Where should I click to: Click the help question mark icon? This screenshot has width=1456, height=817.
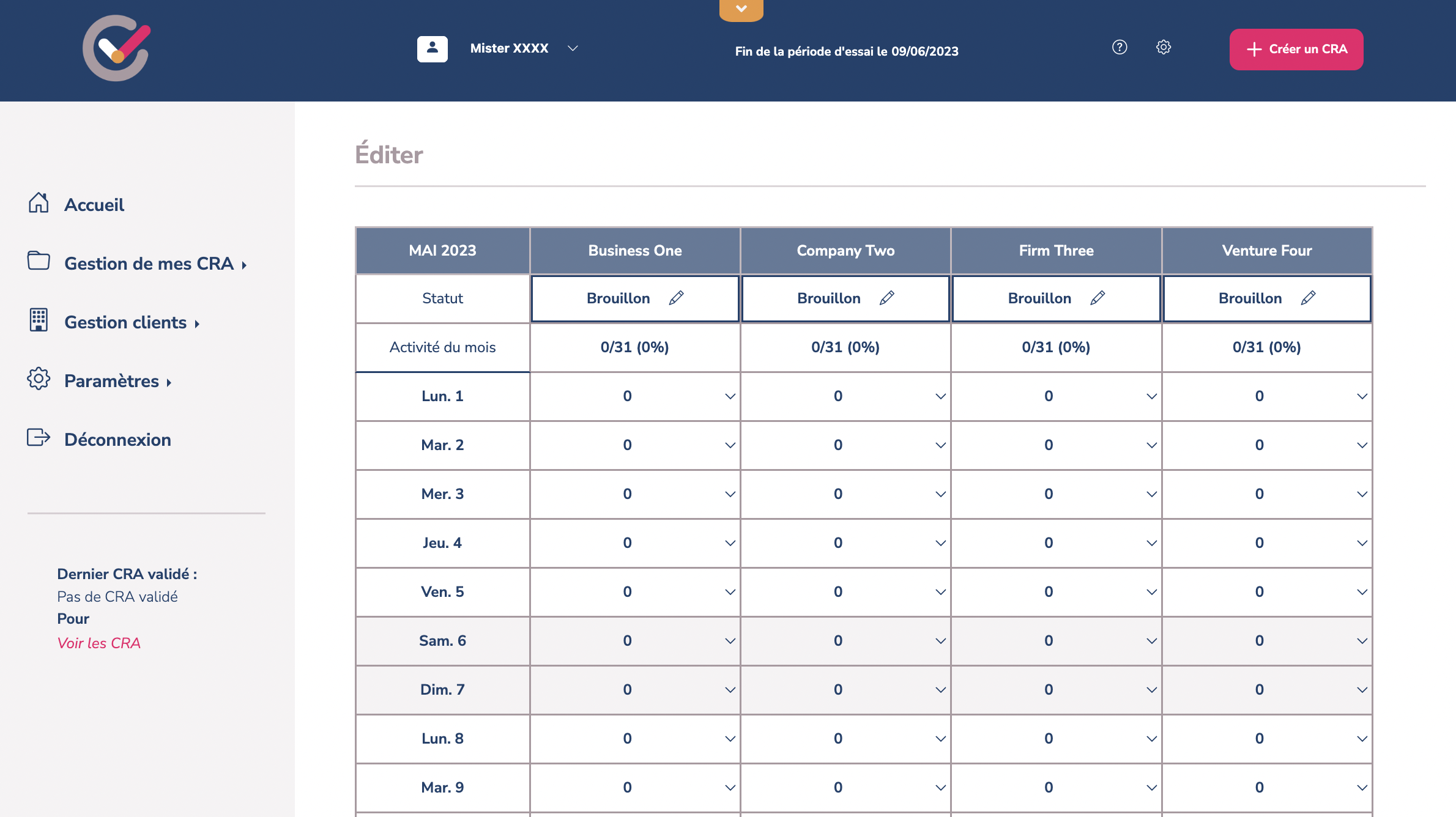1120,47
